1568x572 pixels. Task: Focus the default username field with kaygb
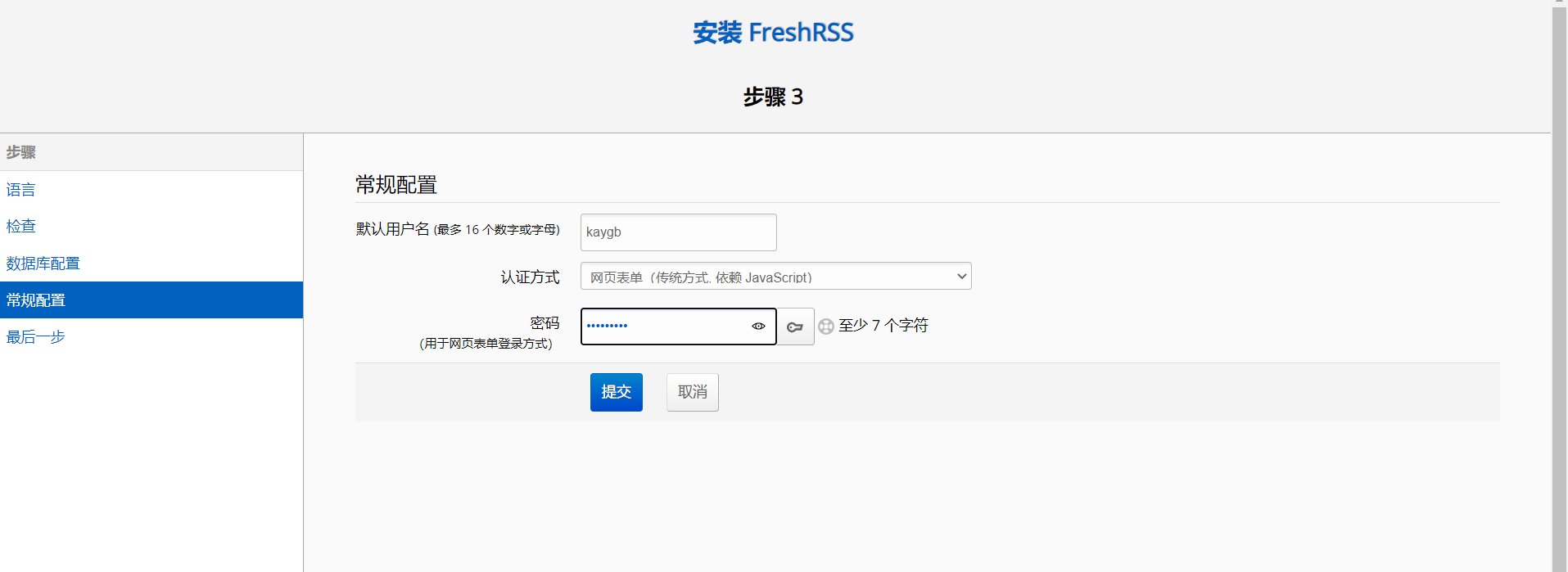point(678,232)
